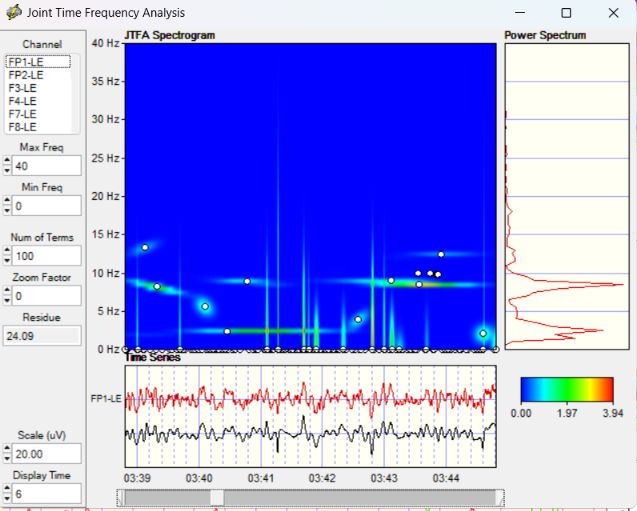Click the color scale legend bar
The height and width of the screenshot is (511, 637).
click(x=567, y=390)
